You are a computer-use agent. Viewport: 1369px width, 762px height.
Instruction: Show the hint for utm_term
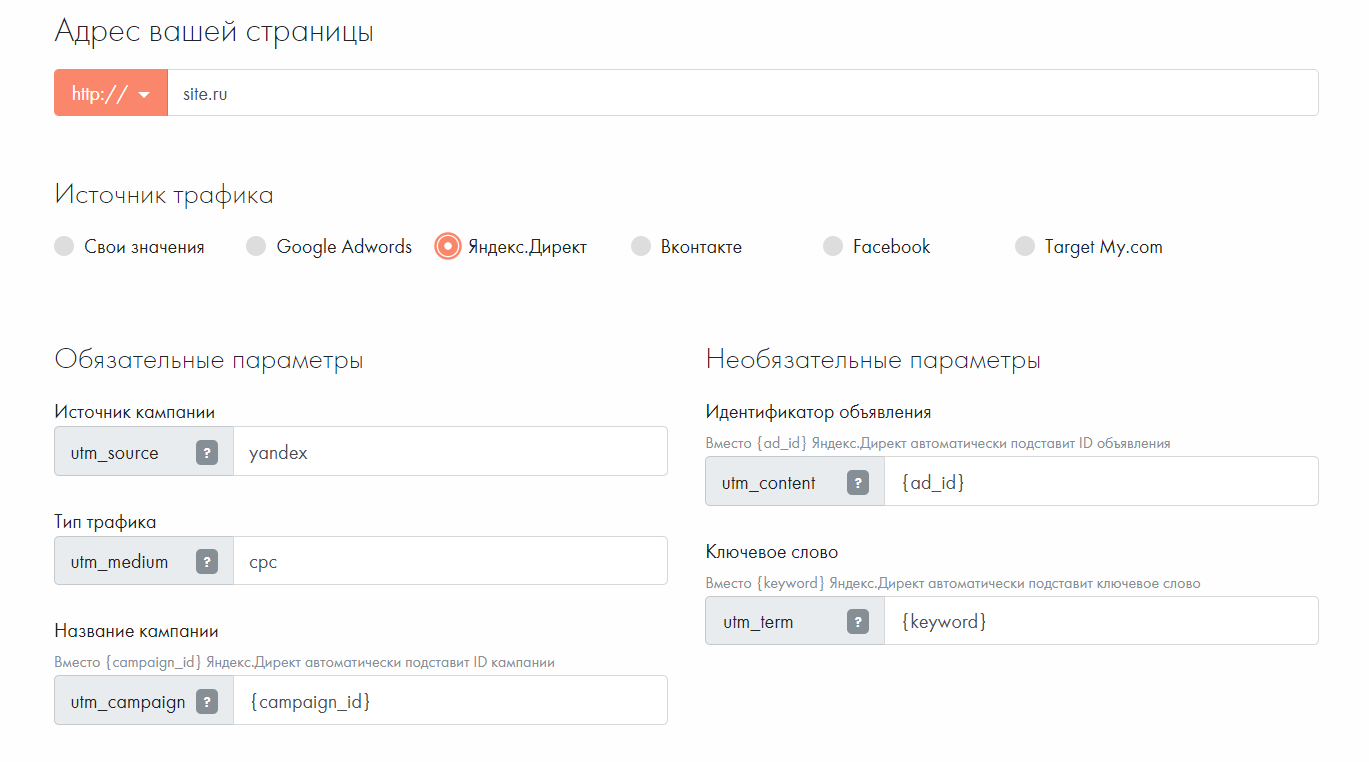tap(858, 621)
